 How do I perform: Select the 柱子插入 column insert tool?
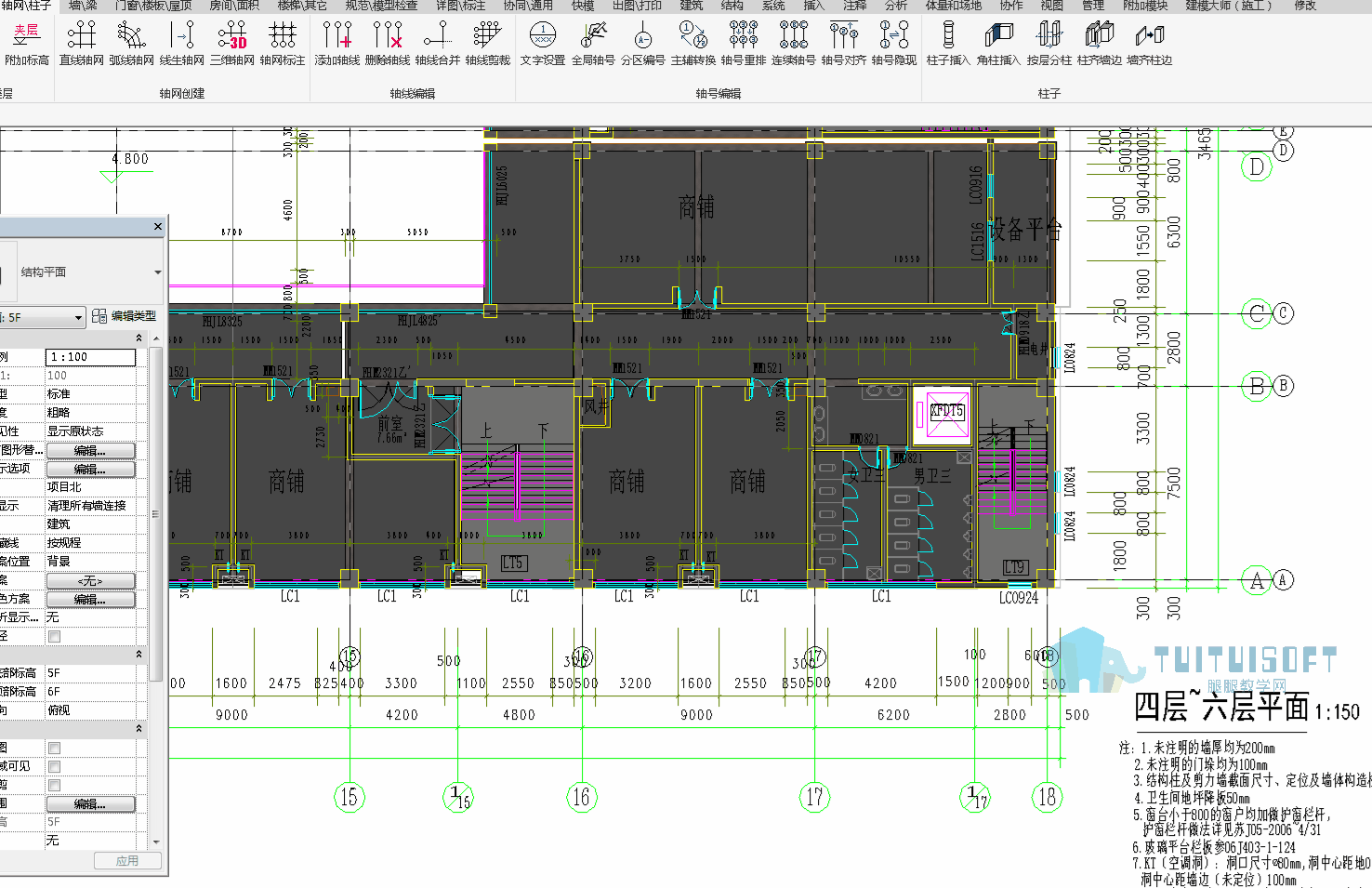pos(948,43)
